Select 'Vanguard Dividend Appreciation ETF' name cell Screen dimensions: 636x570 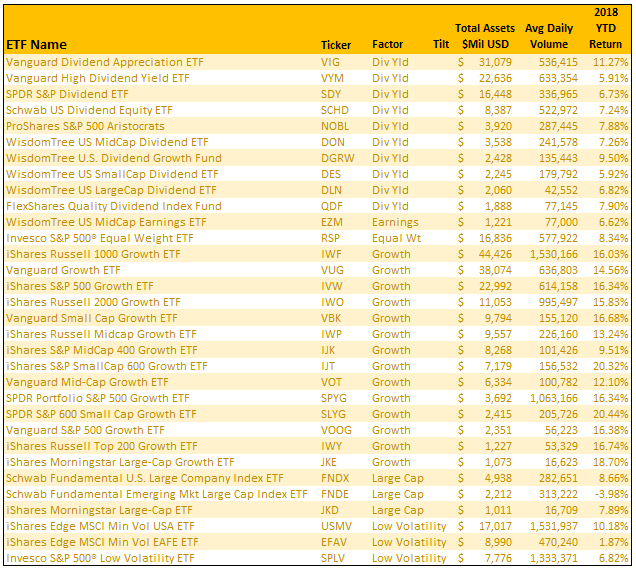point(105,62)
